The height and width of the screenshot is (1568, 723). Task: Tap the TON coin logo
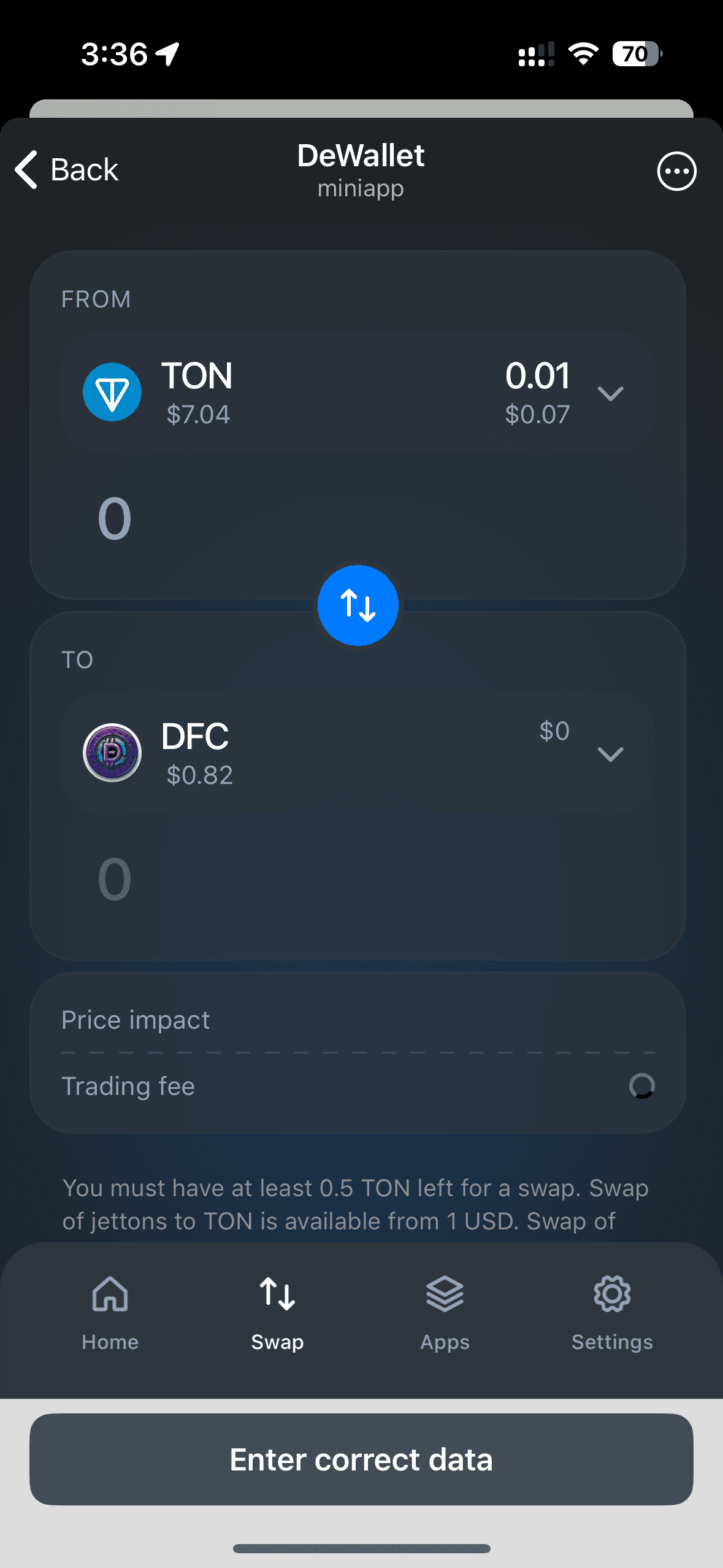coord(112,392)
